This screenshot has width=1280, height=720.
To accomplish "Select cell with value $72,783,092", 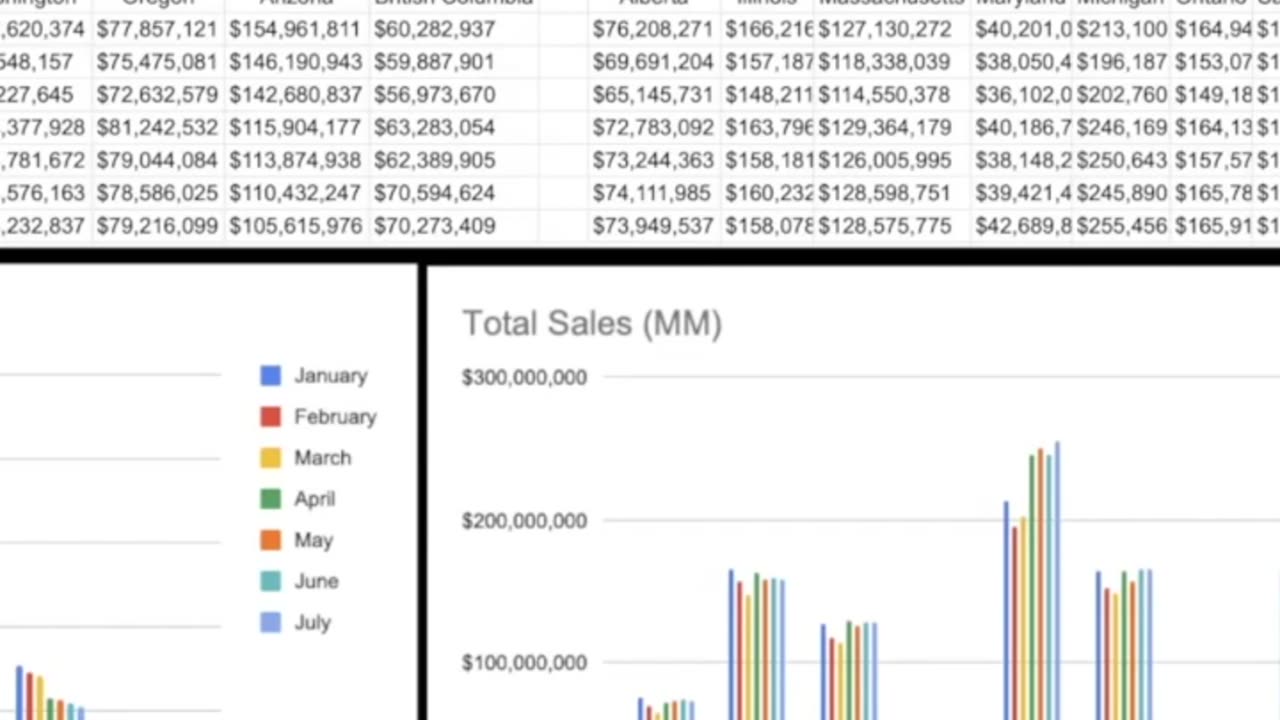I will coord(653,128).
